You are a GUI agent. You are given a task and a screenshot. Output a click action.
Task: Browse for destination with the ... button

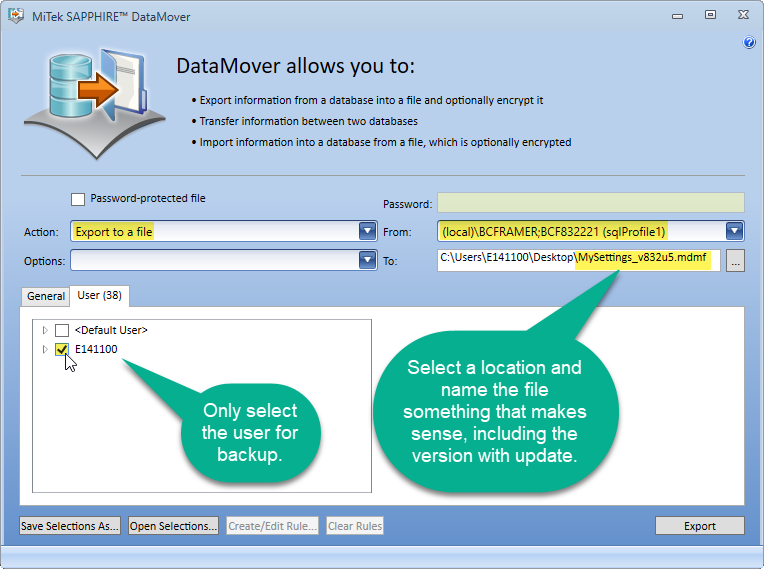[735, 261]
